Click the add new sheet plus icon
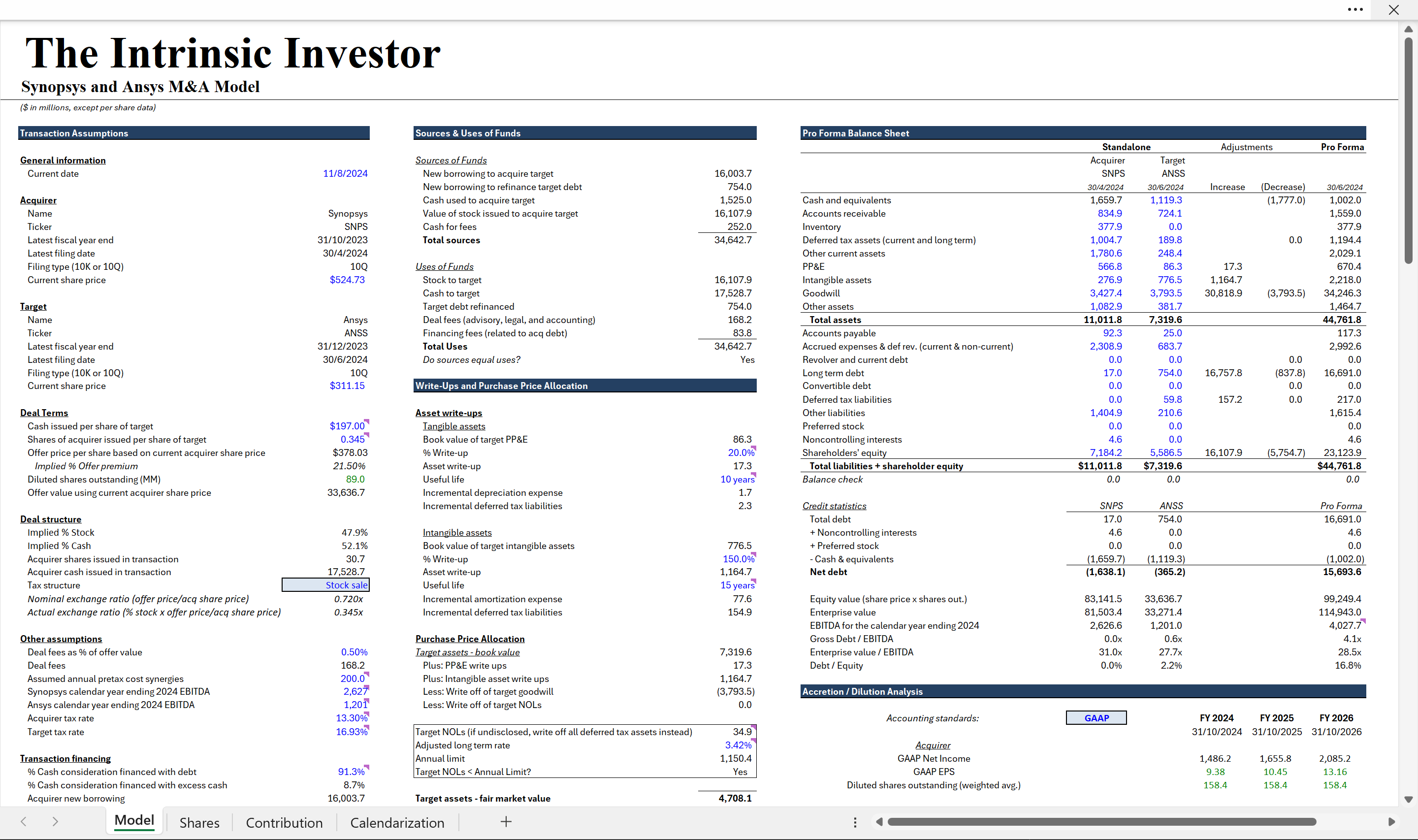Viewport: 1418px width, 840px height. [x=506, y=821]
